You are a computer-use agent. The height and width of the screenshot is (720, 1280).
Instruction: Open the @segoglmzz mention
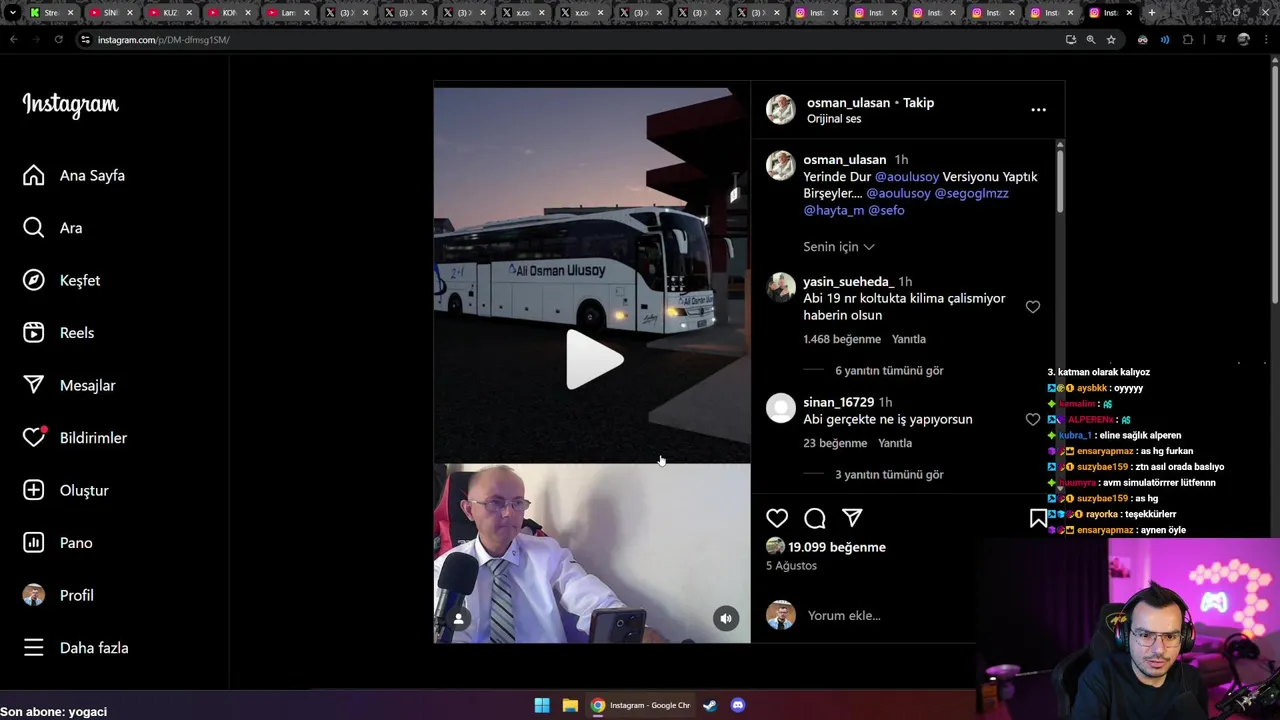click(x=971, y=194)
